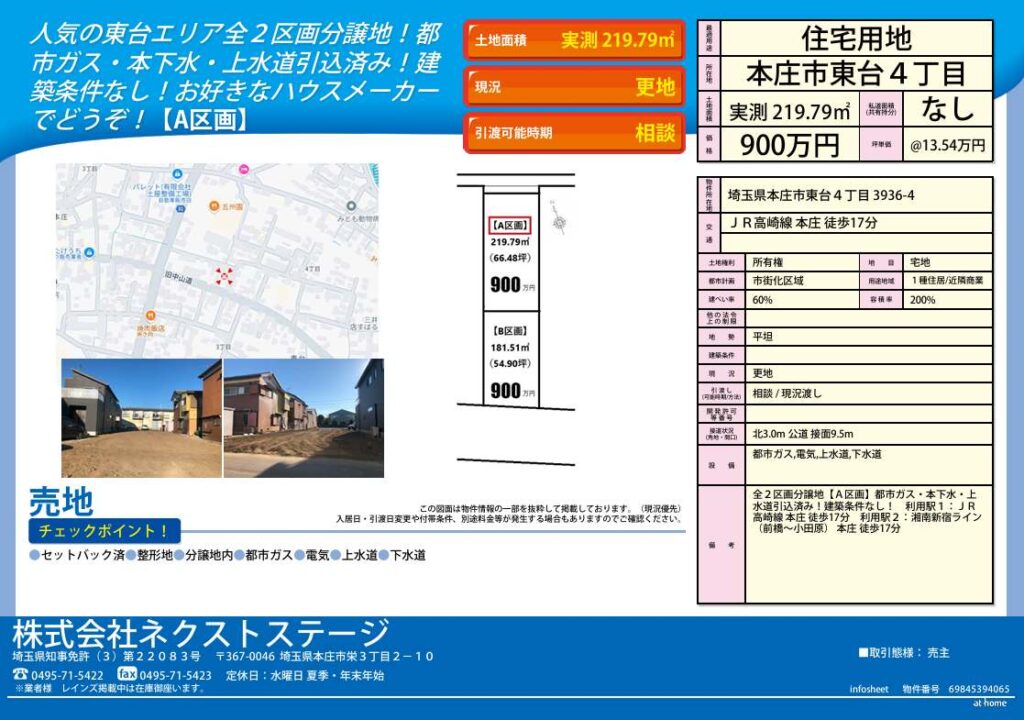Screen dimensions: 1024x720
Task: Click the チェックポイント！ blue label
Action: tap(104, 530)
